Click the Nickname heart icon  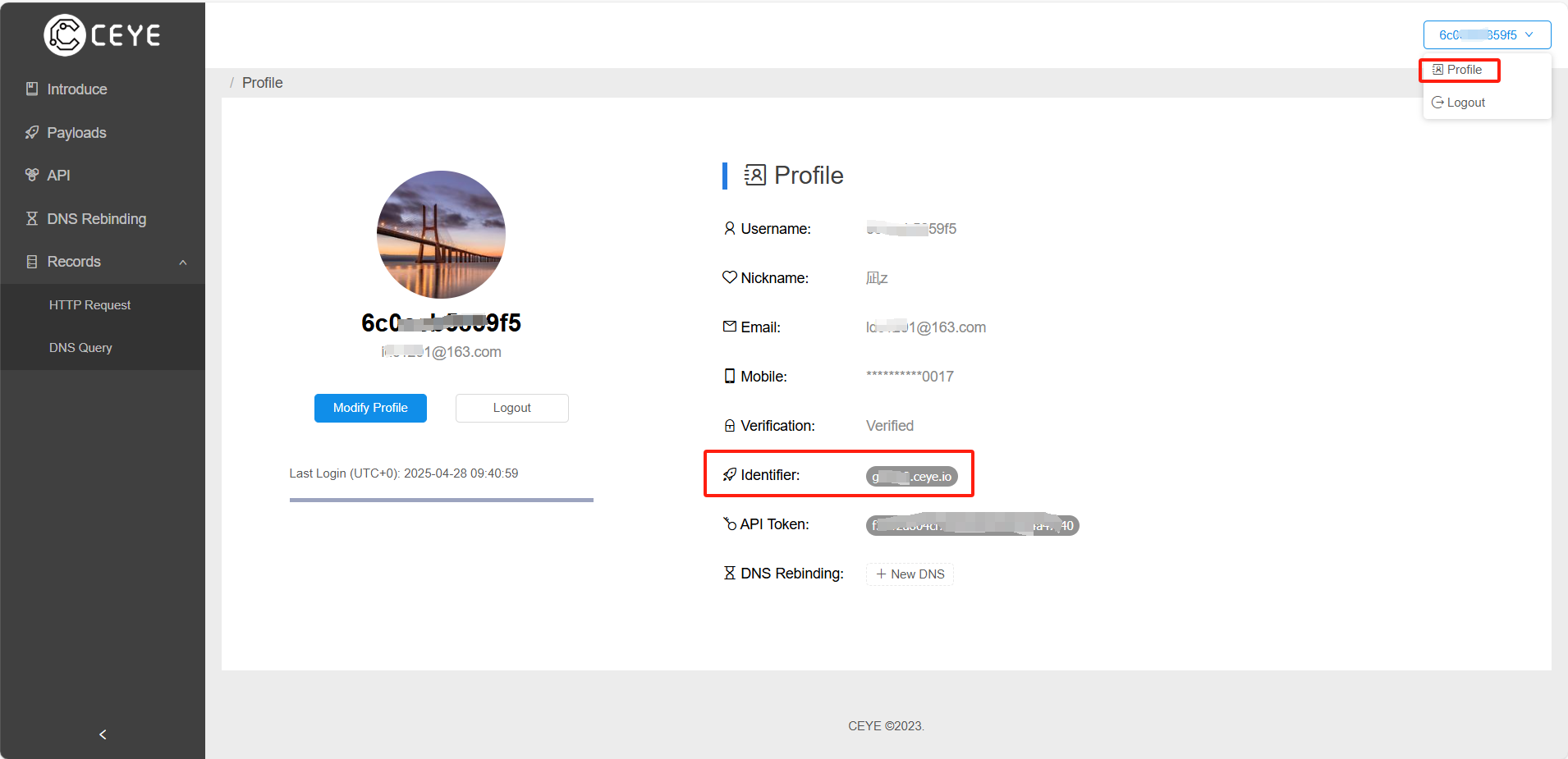click(729, 277)
